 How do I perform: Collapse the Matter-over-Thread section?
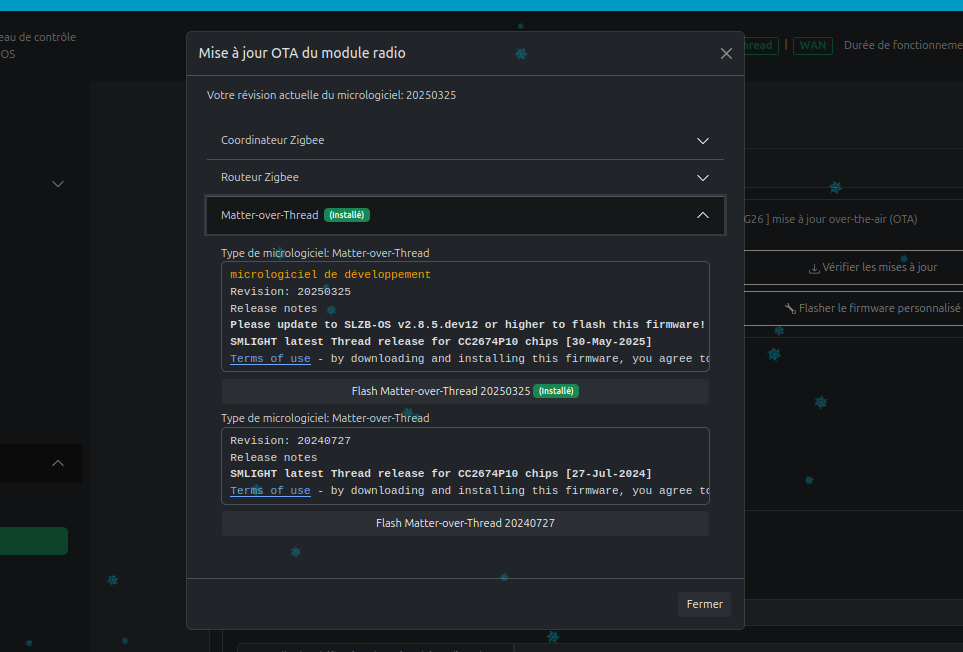465,215
